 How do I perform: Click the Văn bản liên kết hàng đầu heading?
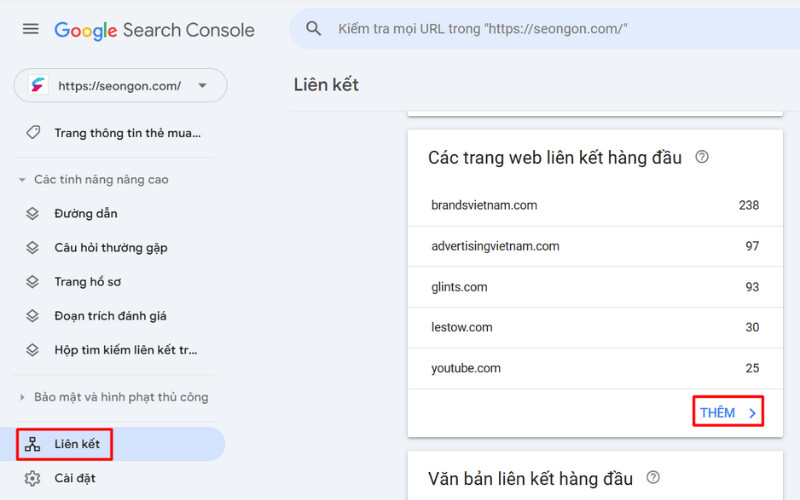tap(530, 479)
